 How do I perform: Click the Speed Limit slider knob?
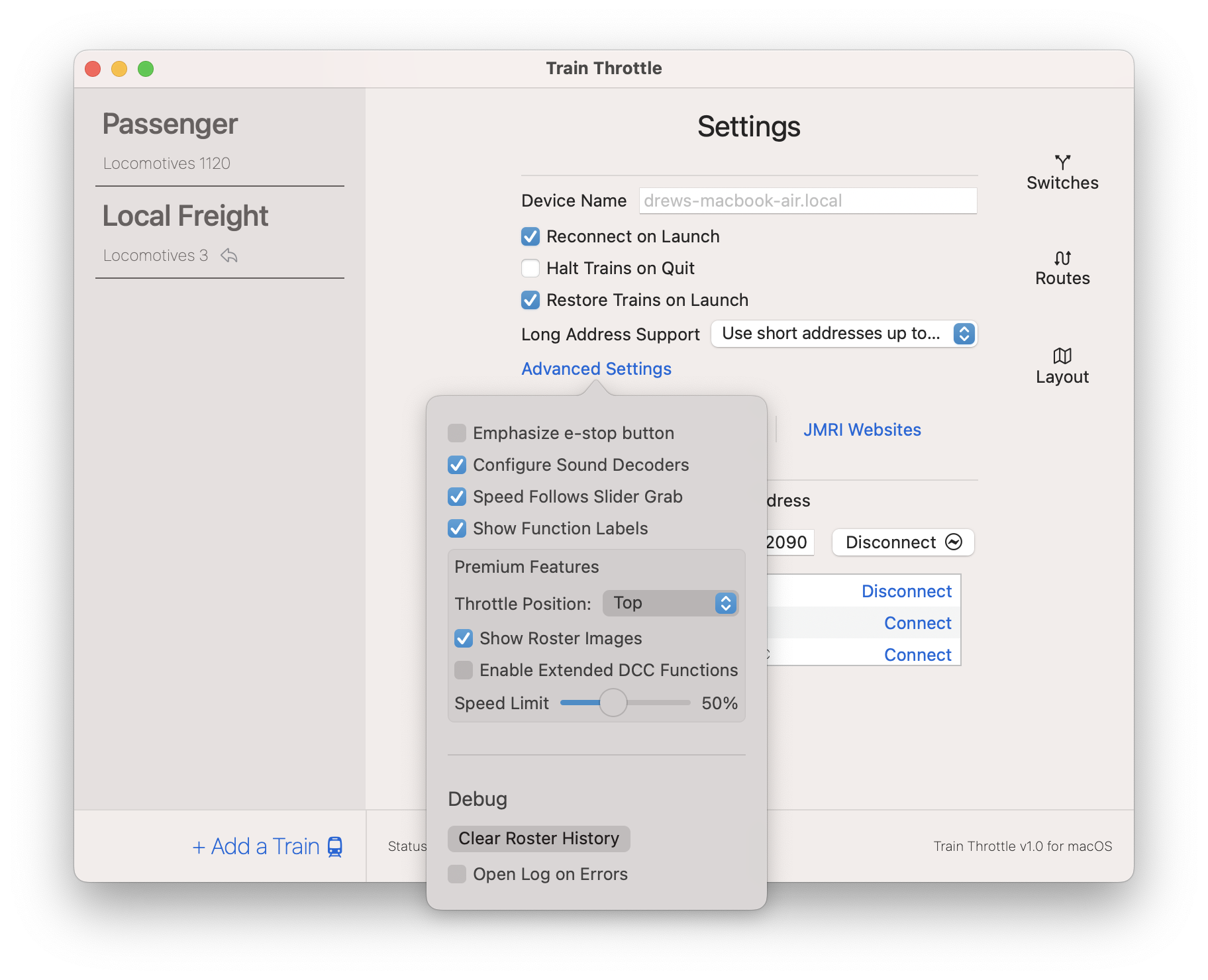pos(613,703)
